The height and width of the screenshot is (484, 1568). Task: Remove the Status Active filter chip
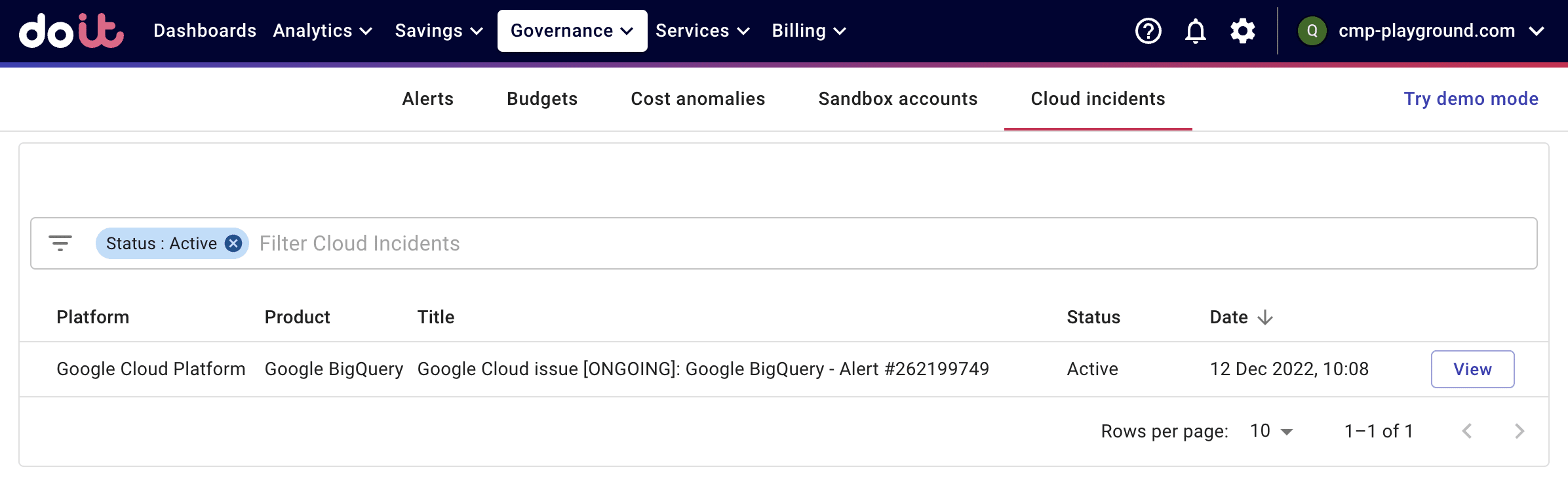click(x=233, y=243)
